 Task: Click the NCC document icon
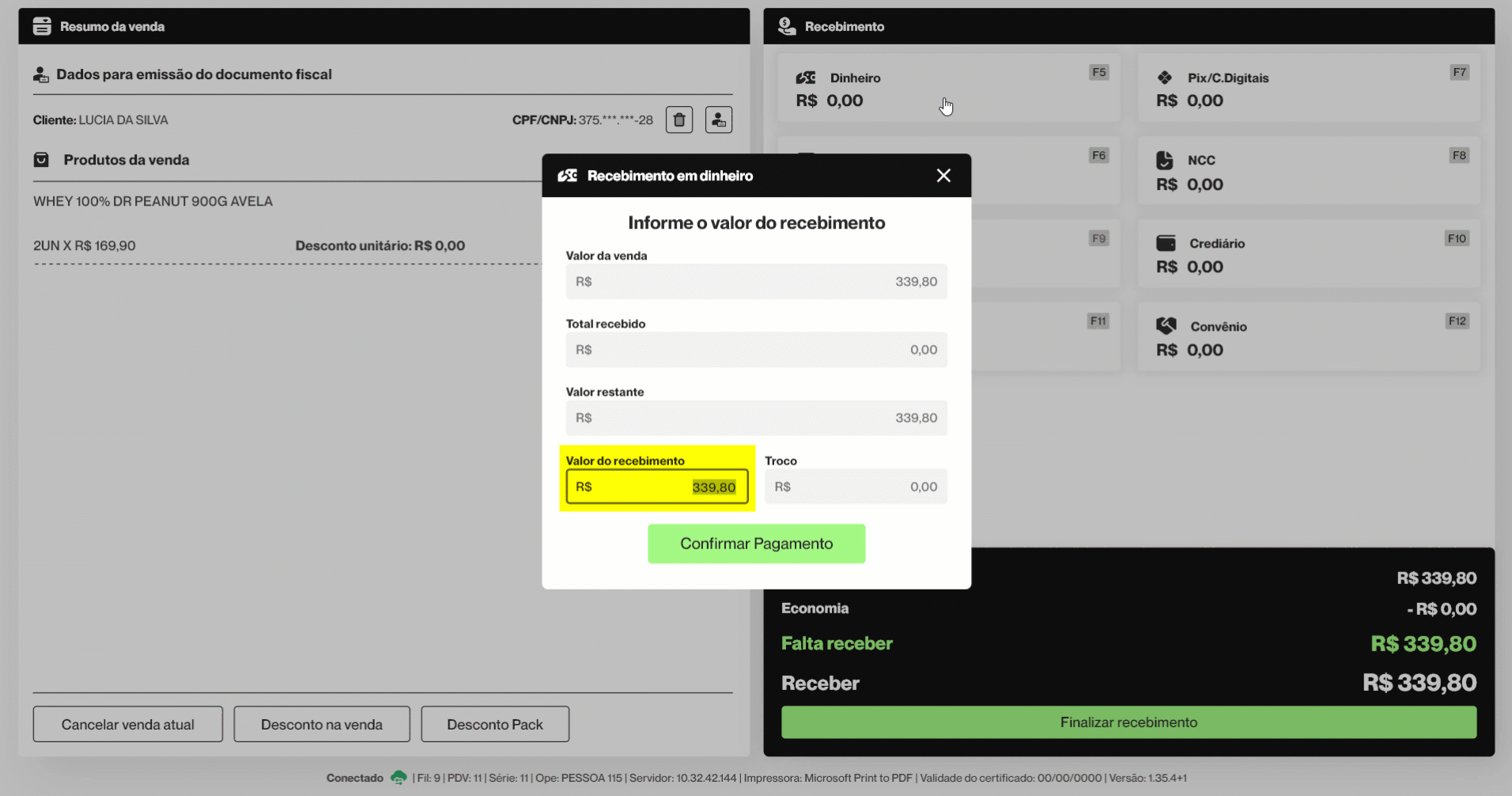(1165, 160)
